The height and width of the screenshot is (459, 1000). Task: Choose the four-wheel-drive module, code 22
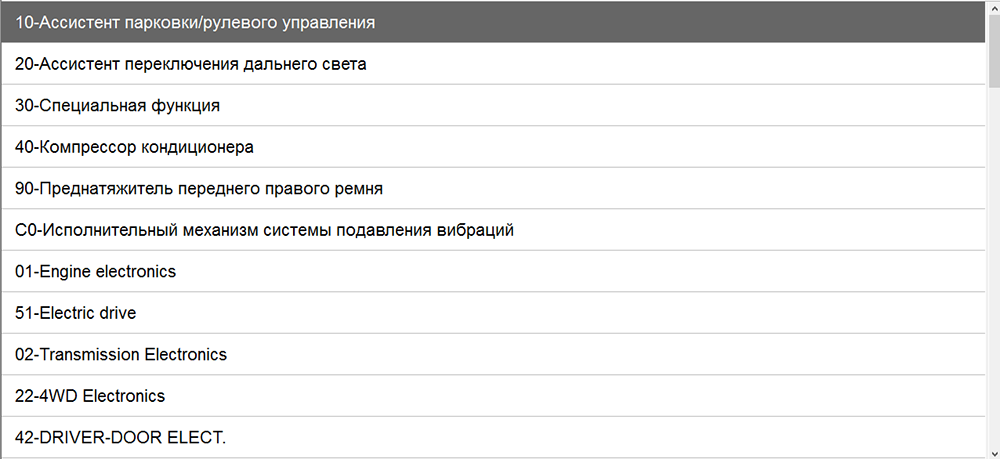click(x=90, y=396)
